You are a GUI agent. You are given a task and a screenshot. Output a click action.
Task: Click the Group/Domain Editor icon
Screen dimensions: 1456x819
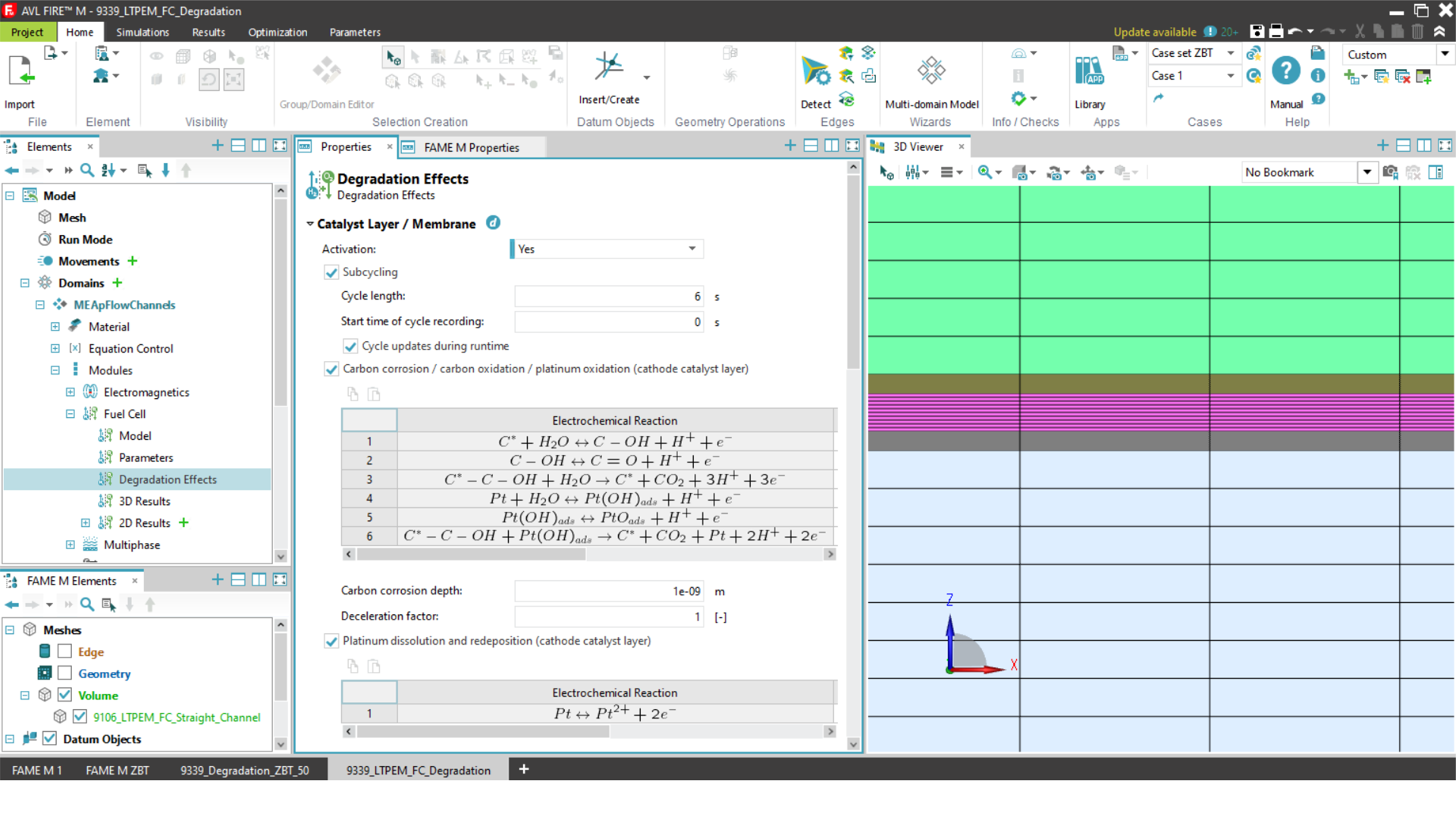[x=327, y=71]
